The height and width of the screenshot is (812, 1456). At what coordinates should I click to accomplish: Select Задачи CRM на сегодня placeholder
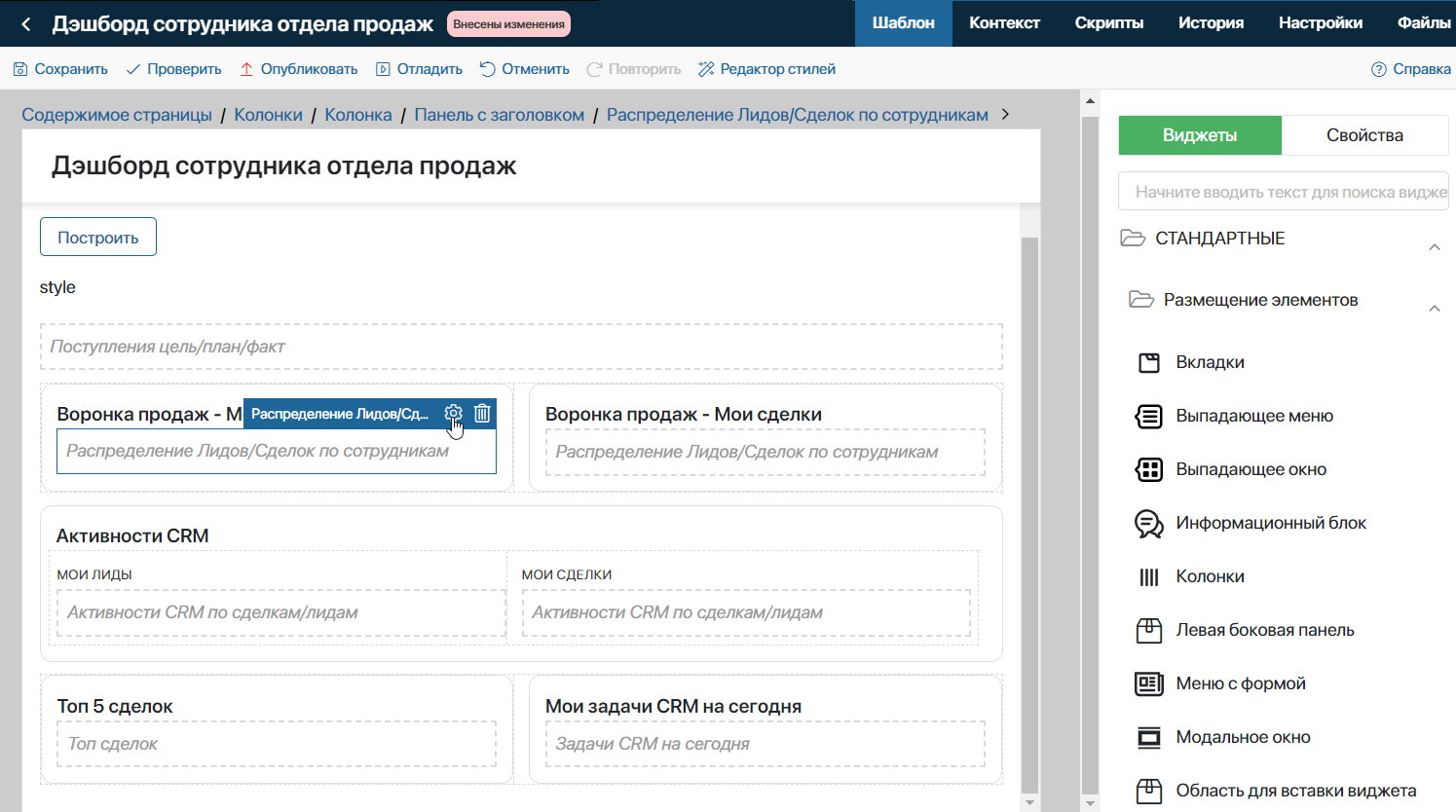[765, 744]
